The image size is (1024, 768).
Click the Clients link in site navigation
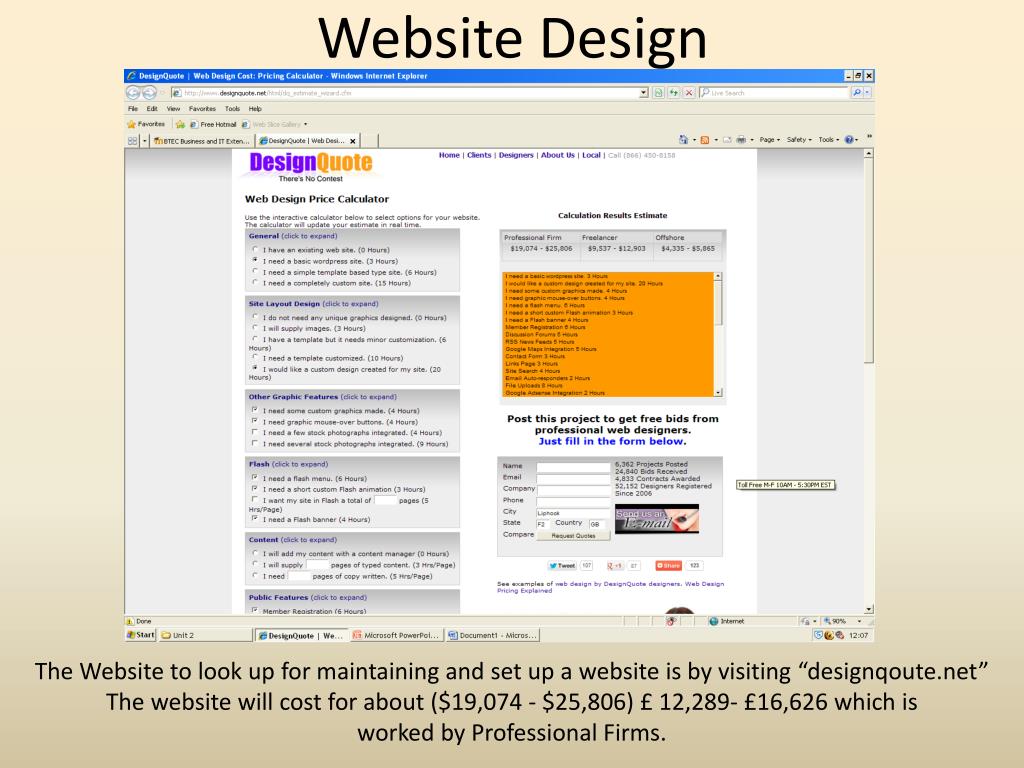pos(479,155)
